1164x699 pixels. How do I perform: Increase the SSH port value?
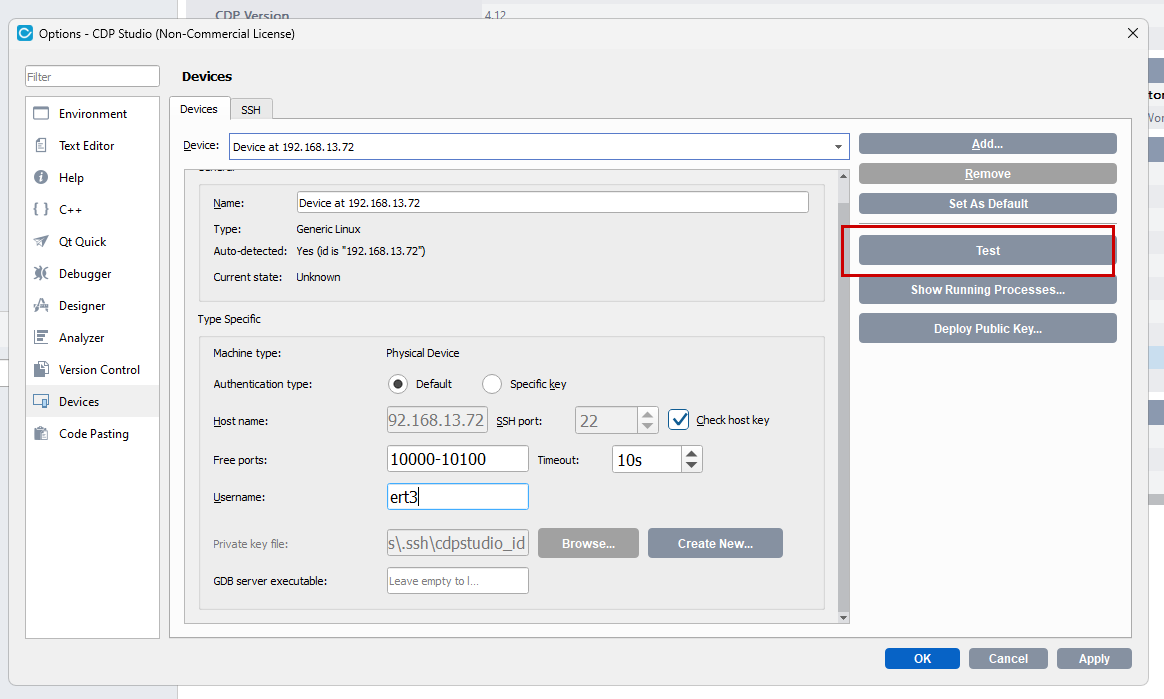pyautogui.click(x=647, y=414)
